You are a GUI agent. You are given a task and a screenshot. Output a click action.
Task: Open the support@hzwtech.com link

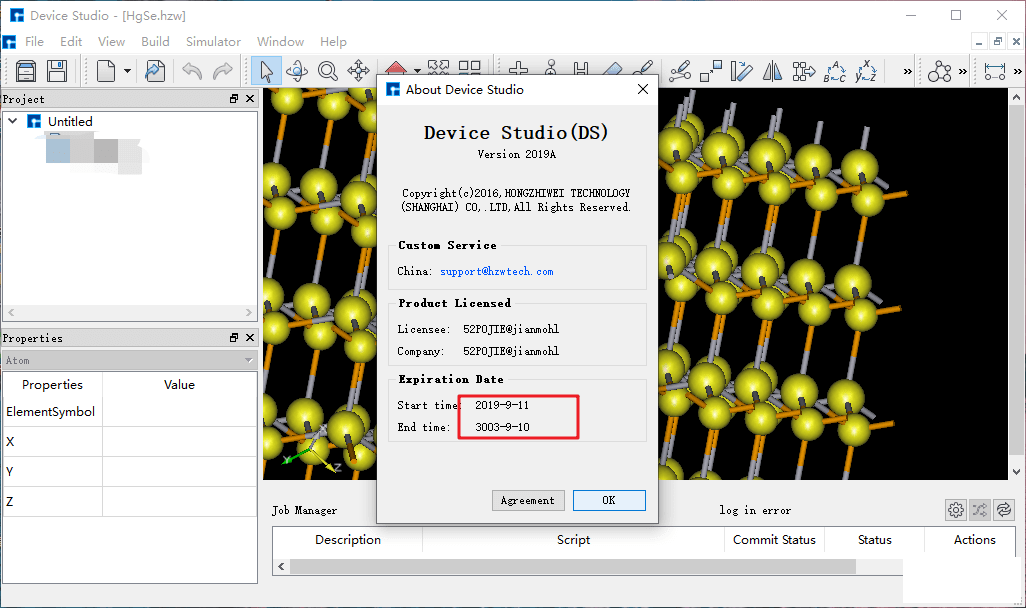(x=497, y=272)
